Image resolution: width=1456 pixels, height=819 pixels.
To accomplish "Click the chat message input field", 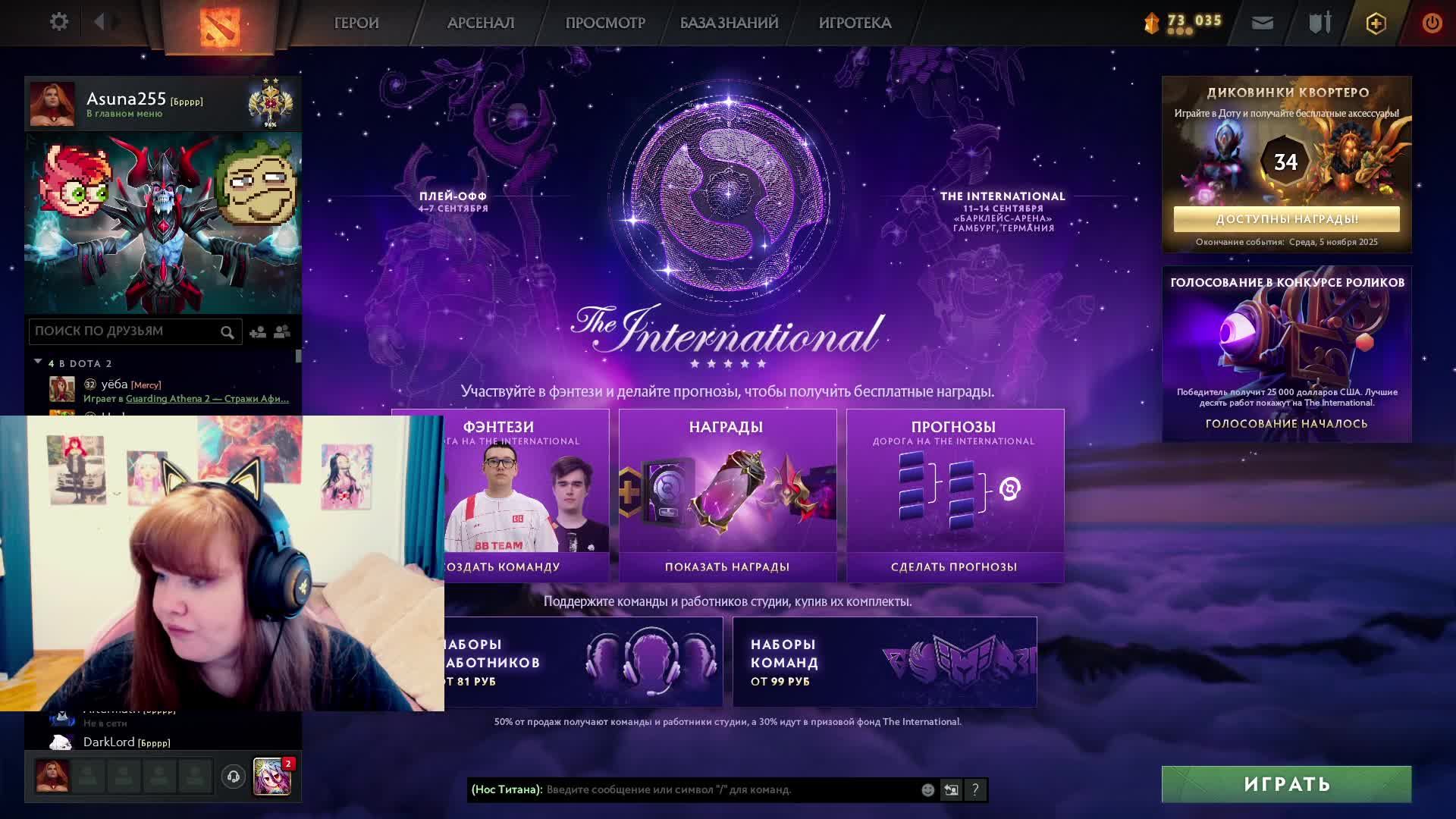I will [728, 790].
